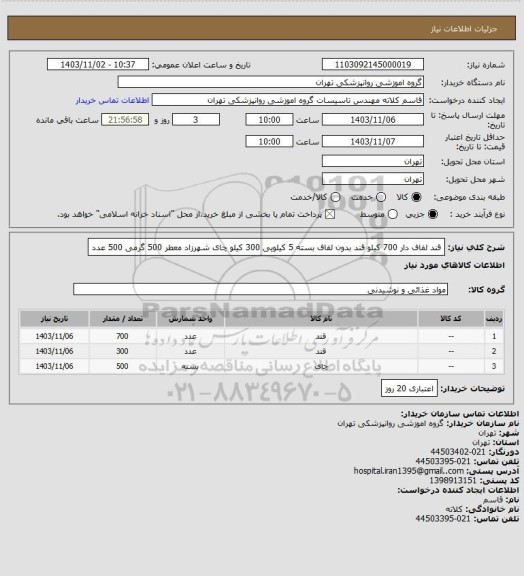This screenshot has width=524, height=576.
Task: Choose the متوسط purchase type radio button
Action: (392, 214)
